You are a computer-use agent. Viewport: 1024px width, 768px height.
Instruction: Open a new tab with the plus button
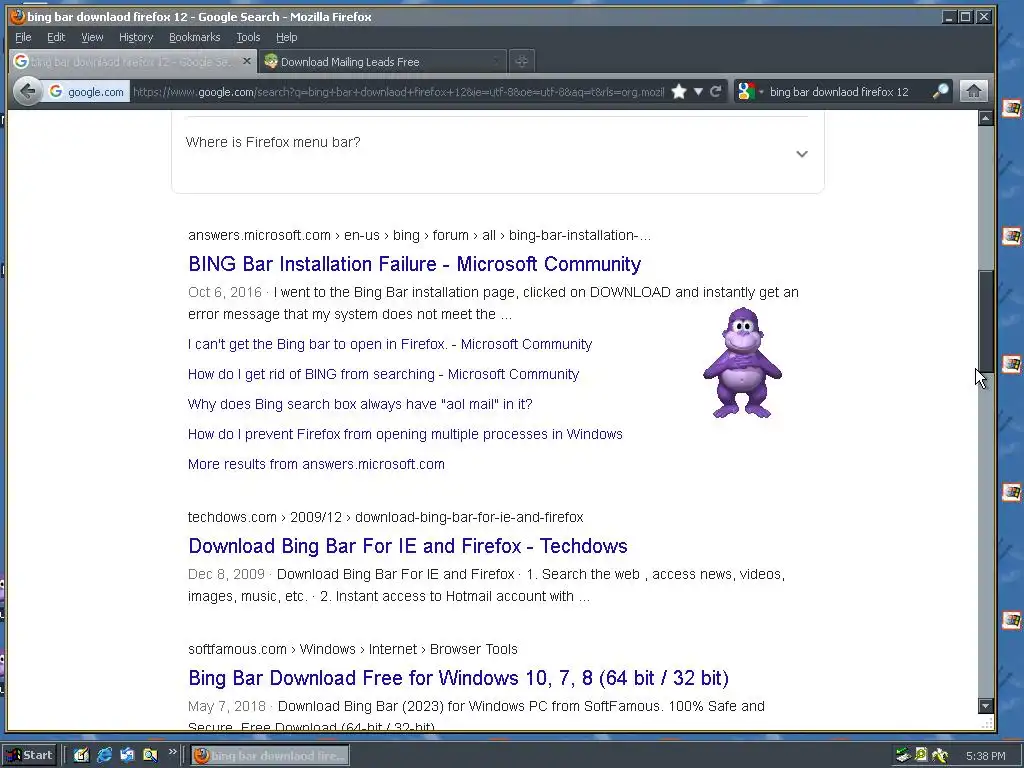(x=521, y=61)
